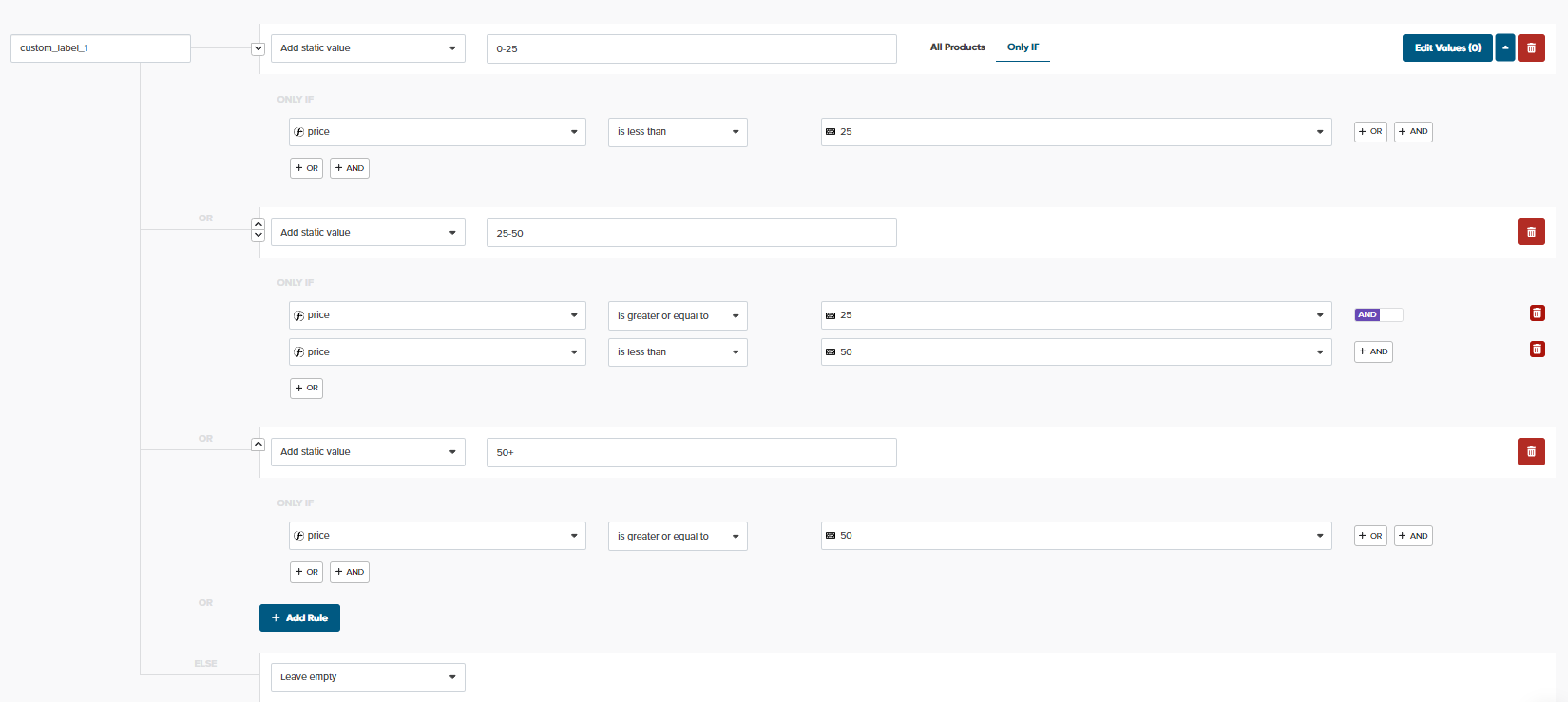Click + OR below the 50+ rule's conditions
The image size is (1568, 702).
click(x=306, y=572)
